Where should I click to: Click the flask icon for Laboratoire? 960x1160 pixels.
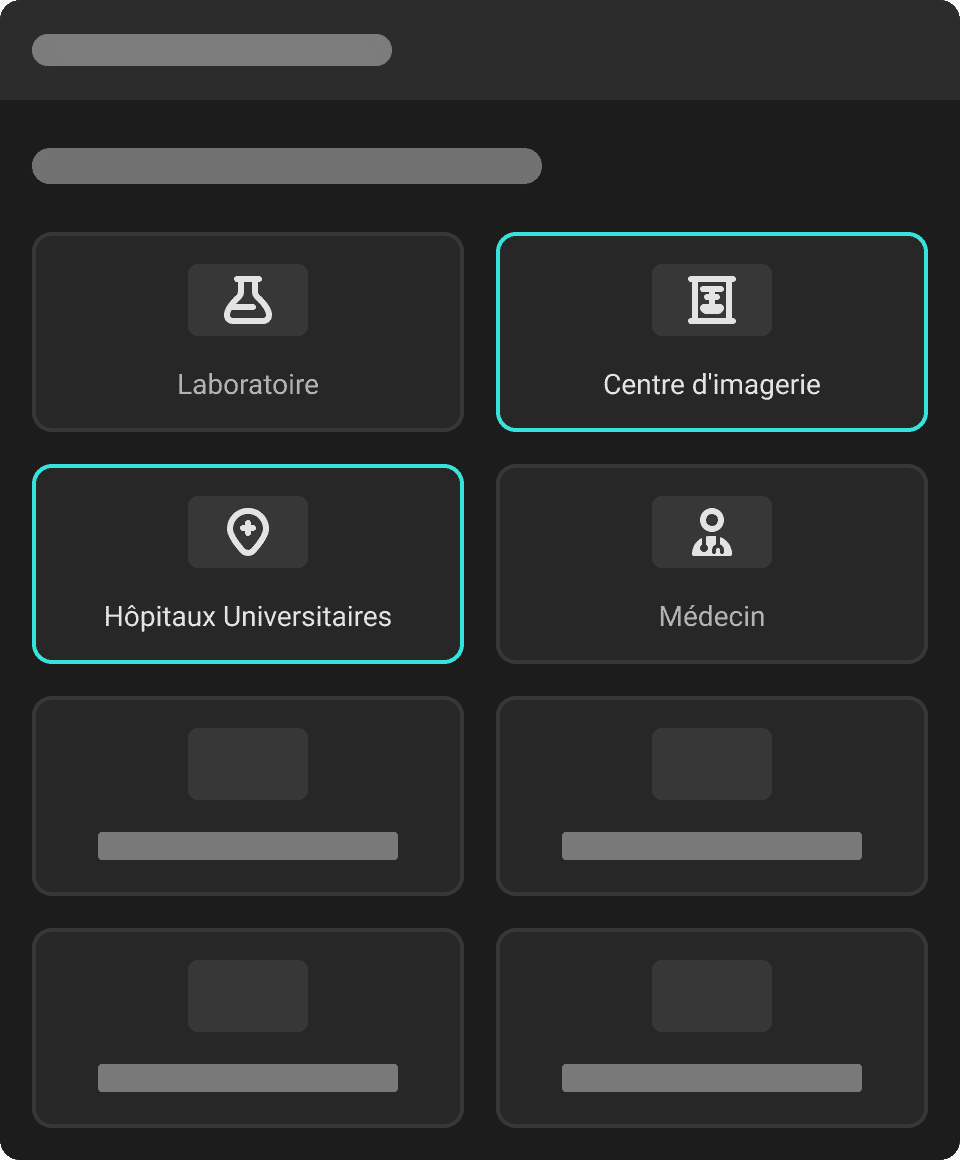pyautogui.click(x=248, y=300)
